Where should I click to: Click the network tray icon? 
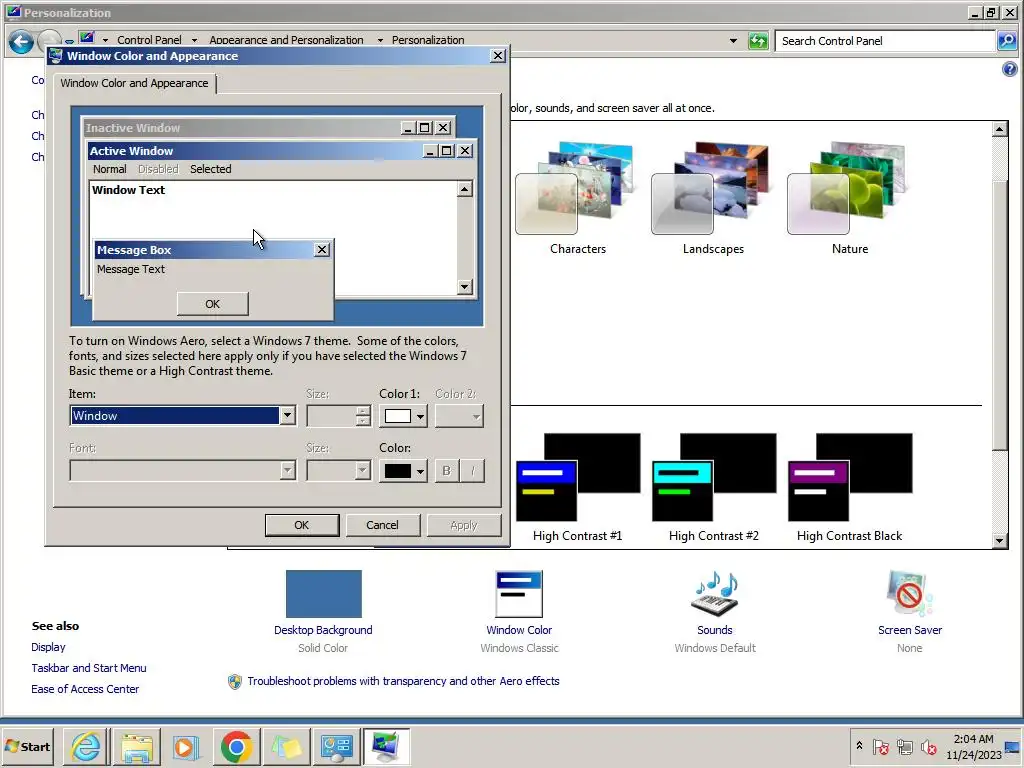904,746
